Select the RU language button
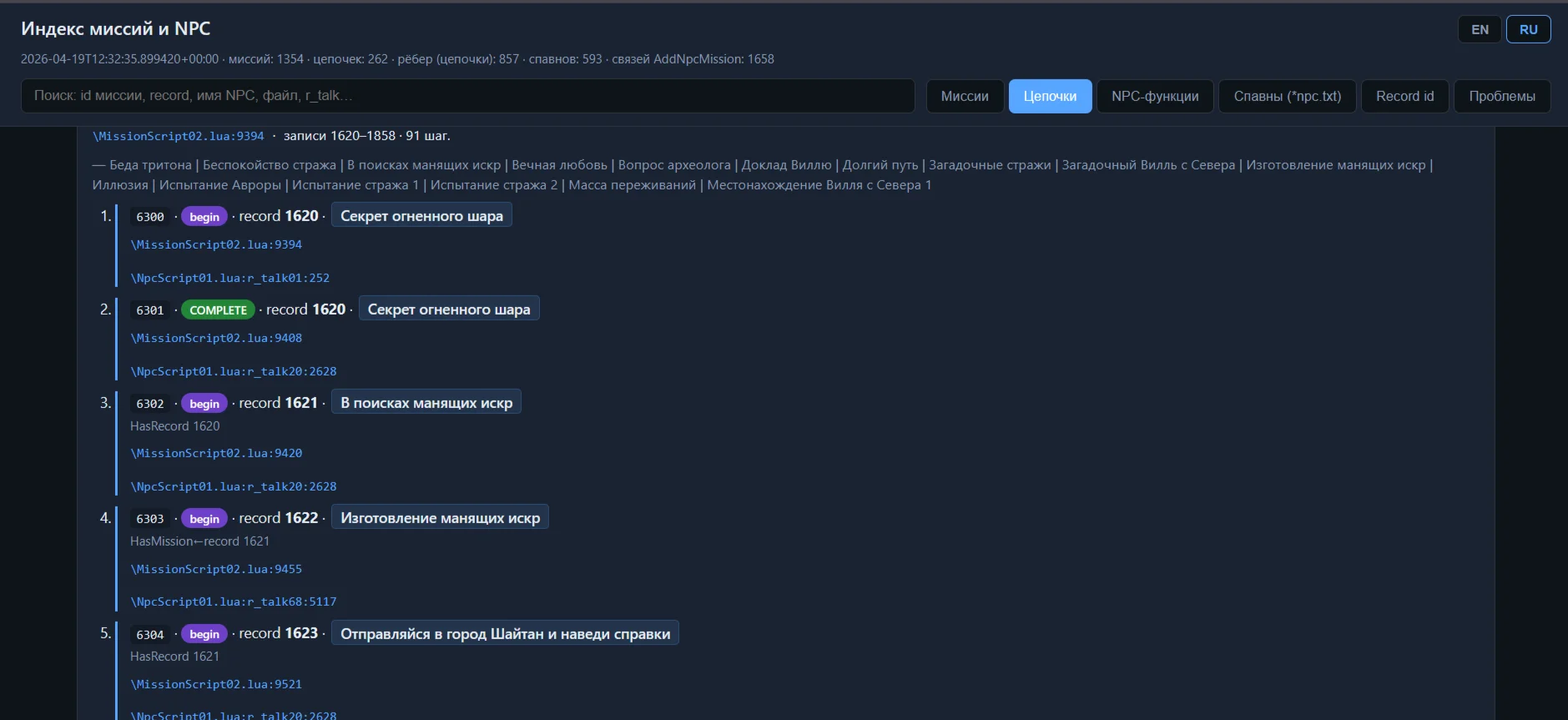 point(1528,29)
